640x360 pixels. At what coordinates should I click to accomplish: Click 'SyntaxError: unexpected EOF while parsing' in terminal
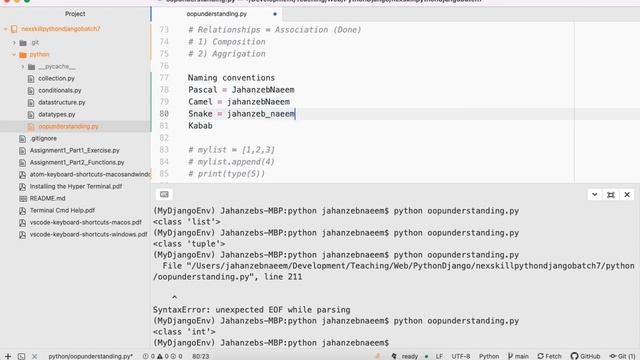coord(251,310)
